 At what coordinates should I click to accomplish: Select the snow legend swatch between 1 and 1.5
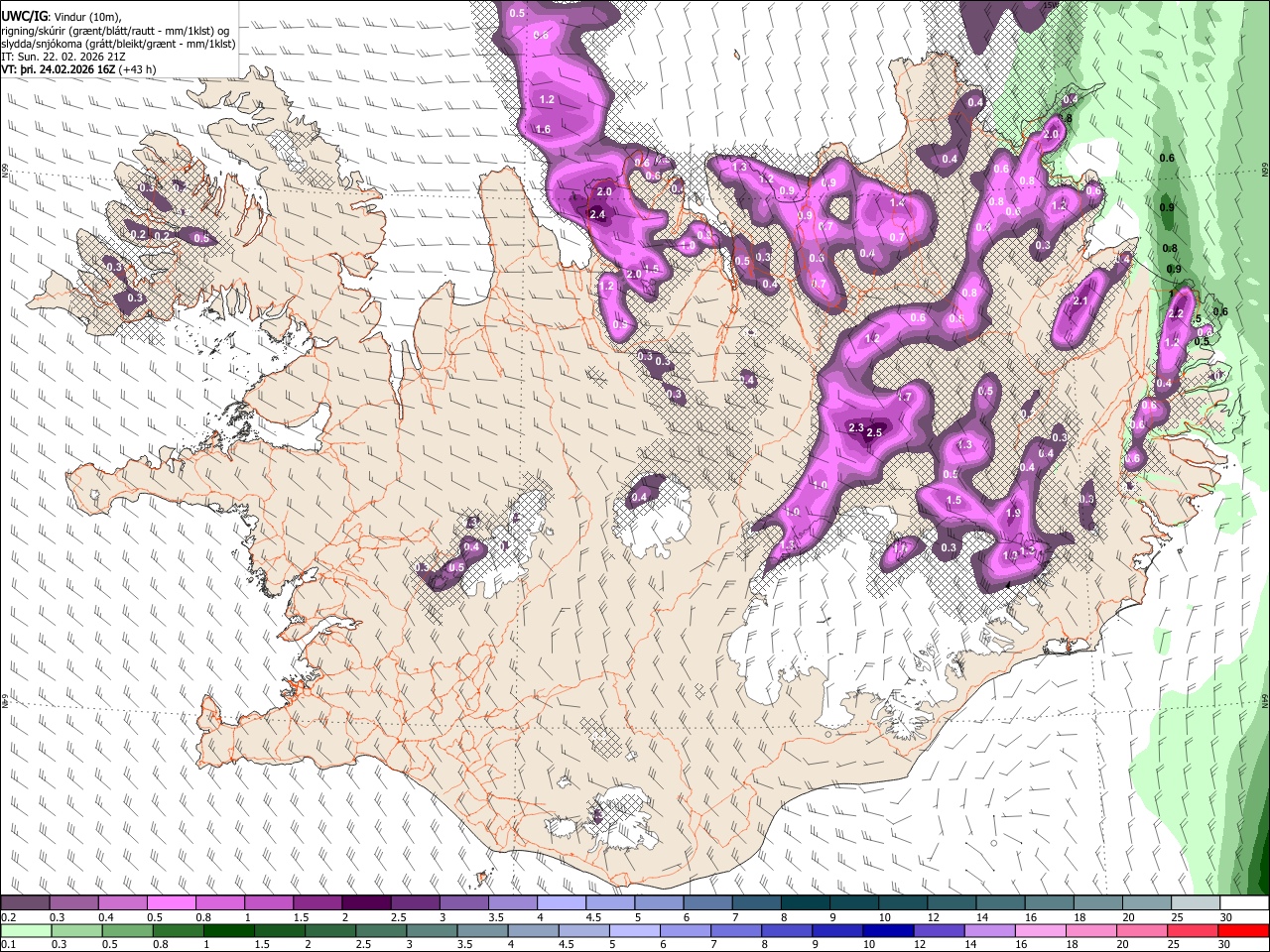point(268,903)
